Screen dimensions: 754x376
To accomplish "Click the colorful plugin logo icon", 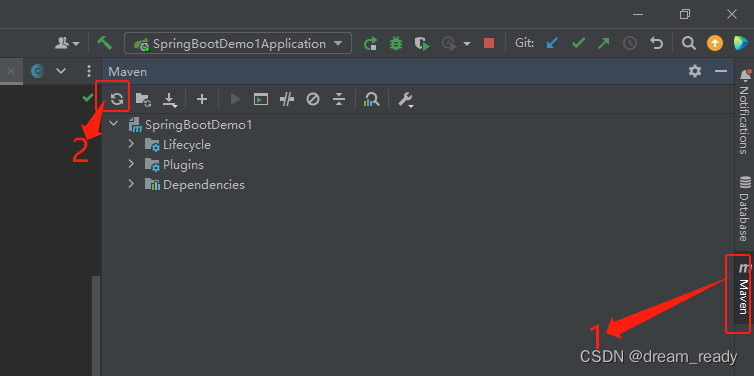I will pos(741,43).
